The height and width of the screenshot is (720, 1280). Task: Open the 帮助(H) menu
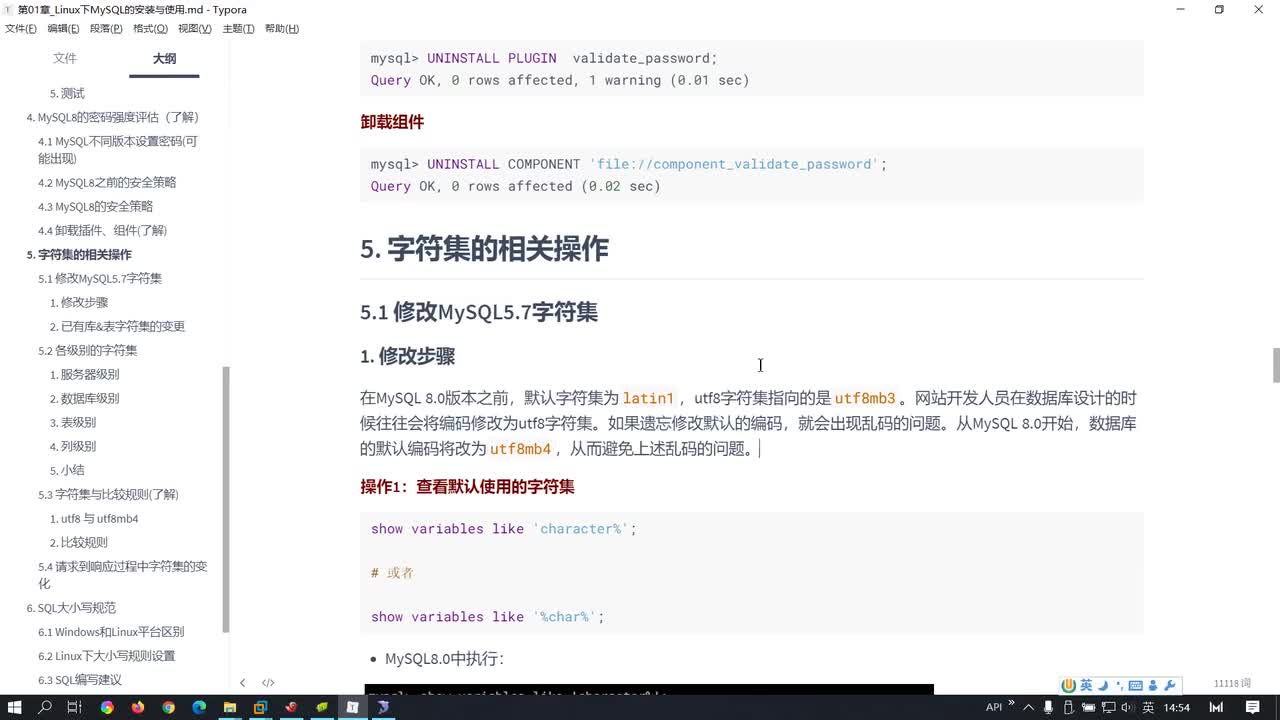(282, 29)
